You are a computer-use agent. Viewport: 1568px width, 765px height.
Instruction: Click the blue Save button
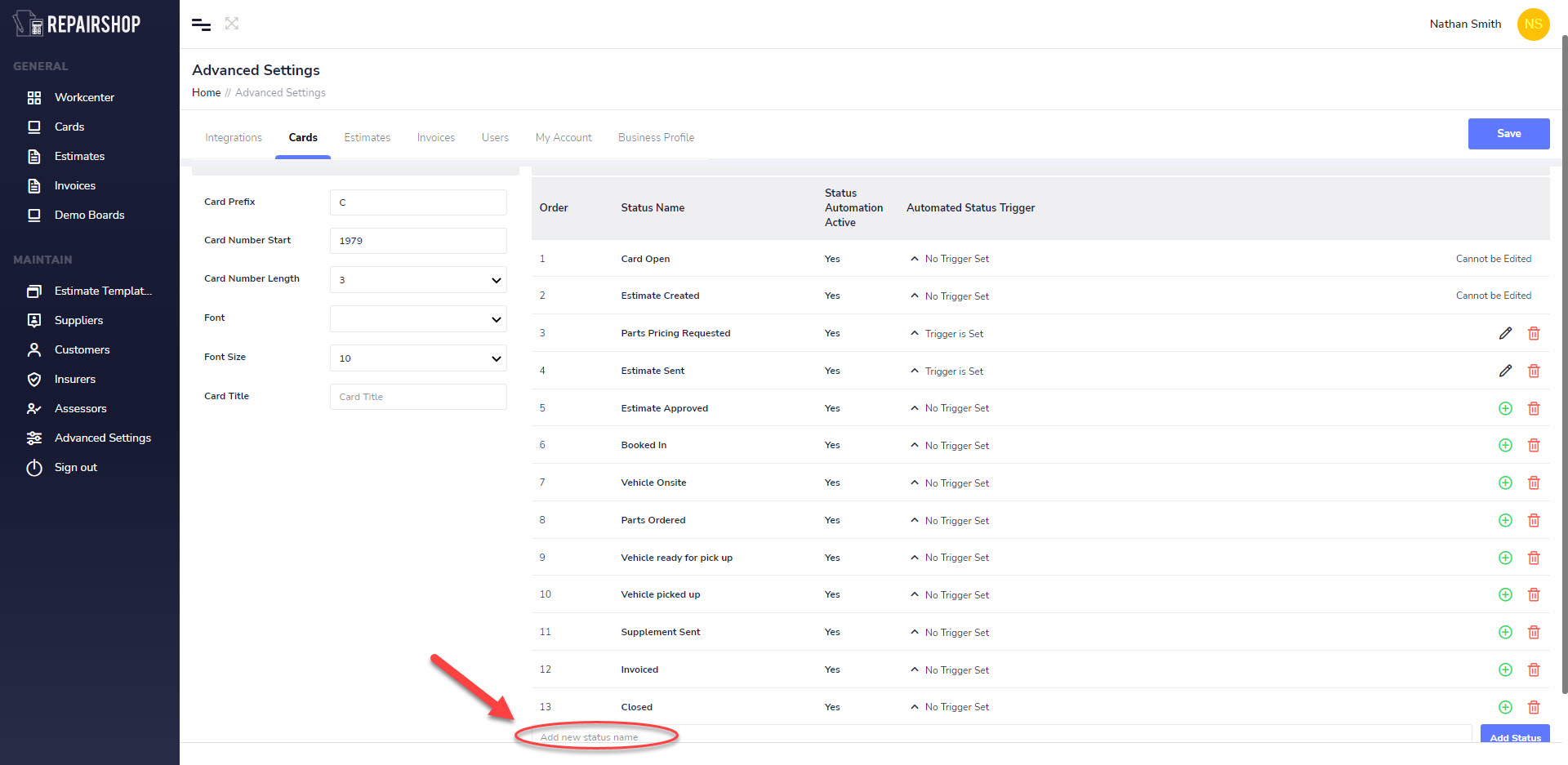coord(1508,134)
